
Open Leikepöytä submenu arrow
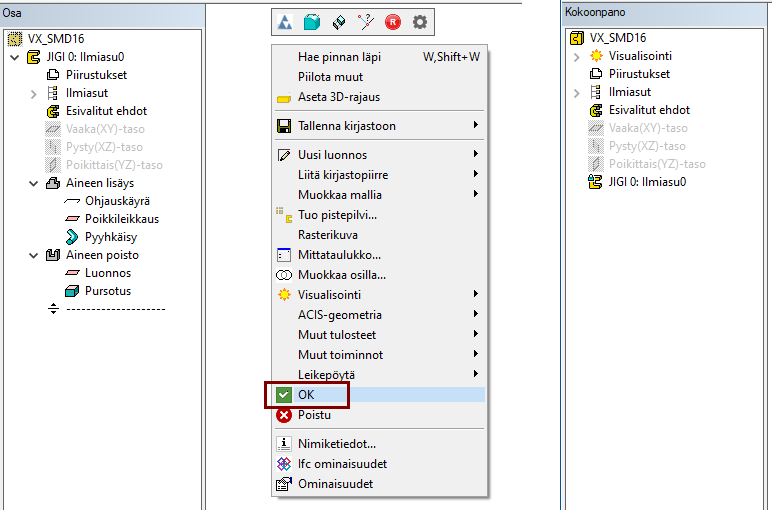(476, 374)
